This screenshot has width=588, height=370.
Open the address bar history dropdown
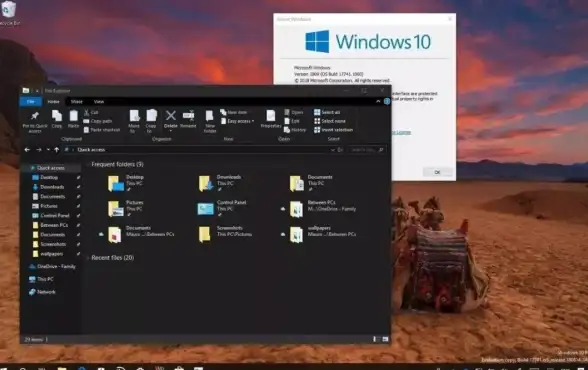pyautogui.click(x=332, y=150)
